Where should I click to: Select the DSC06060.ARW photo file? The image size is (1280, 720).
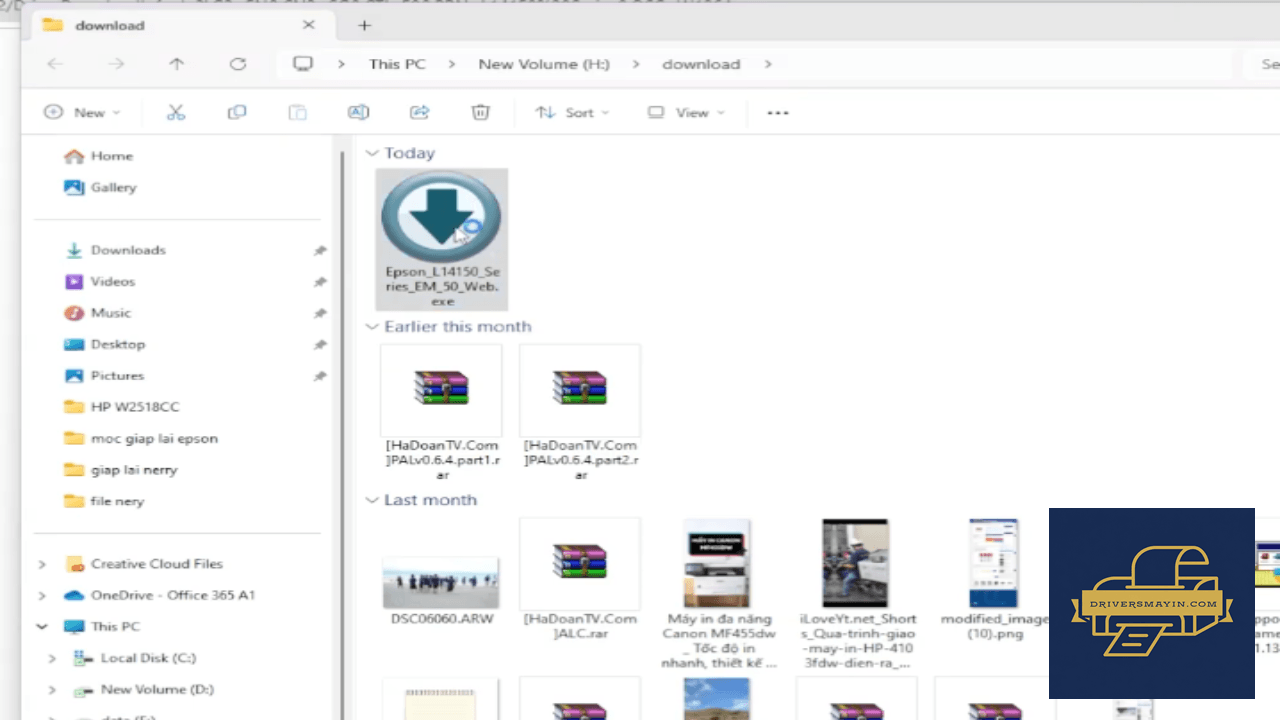(441, 590)
